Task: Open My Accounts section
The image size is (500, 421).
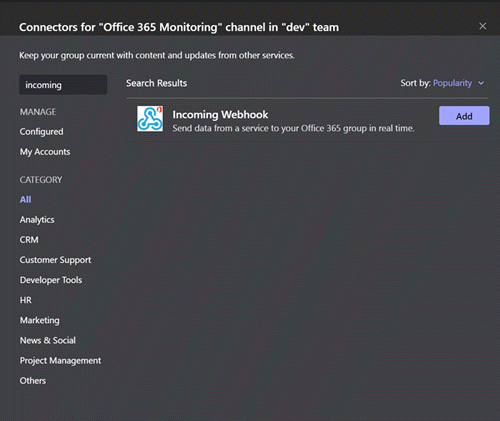Action: point(45,152)
